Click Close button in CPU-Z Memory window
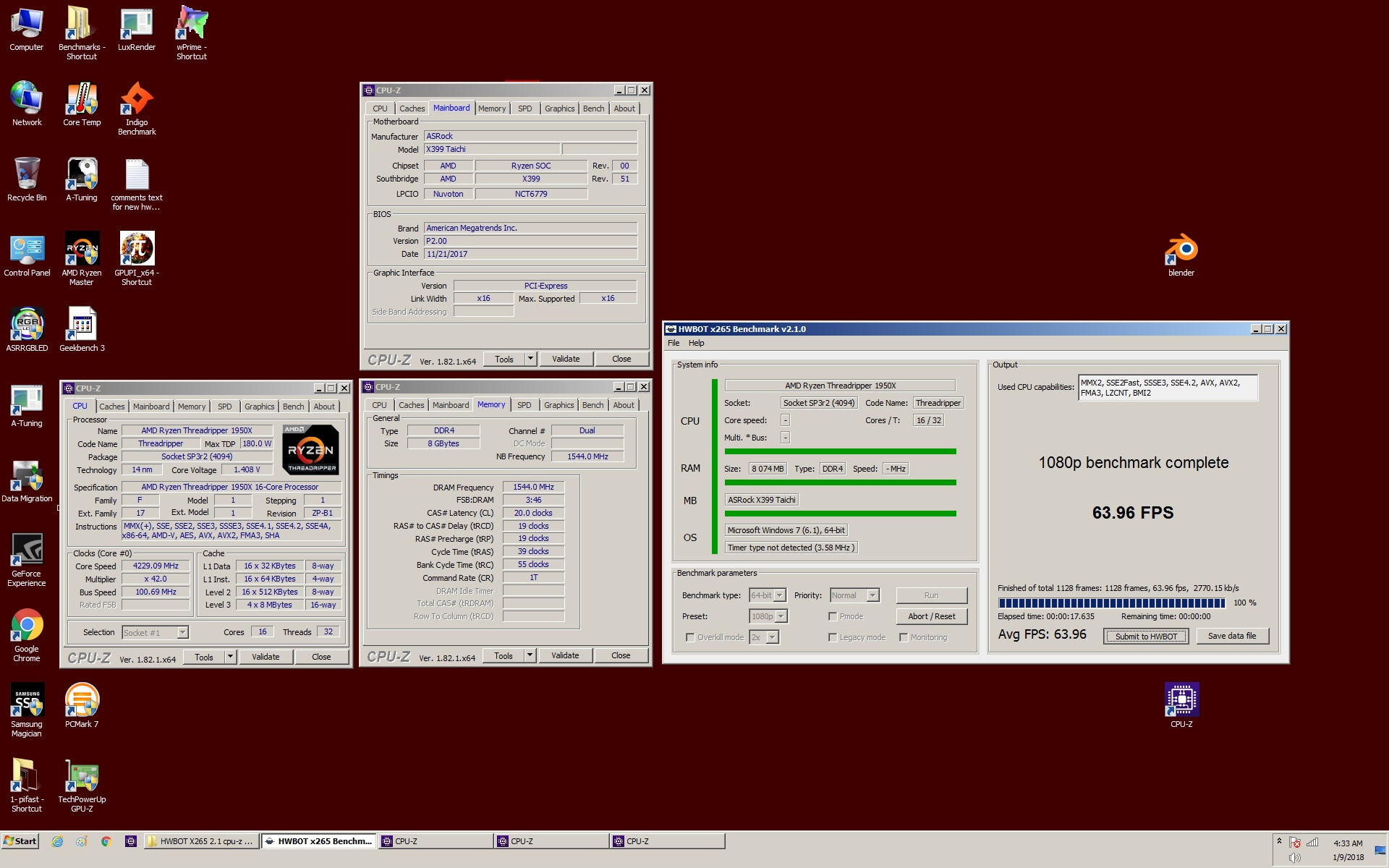Viewport: 1389px width, 868px height. tap(621, 655)
